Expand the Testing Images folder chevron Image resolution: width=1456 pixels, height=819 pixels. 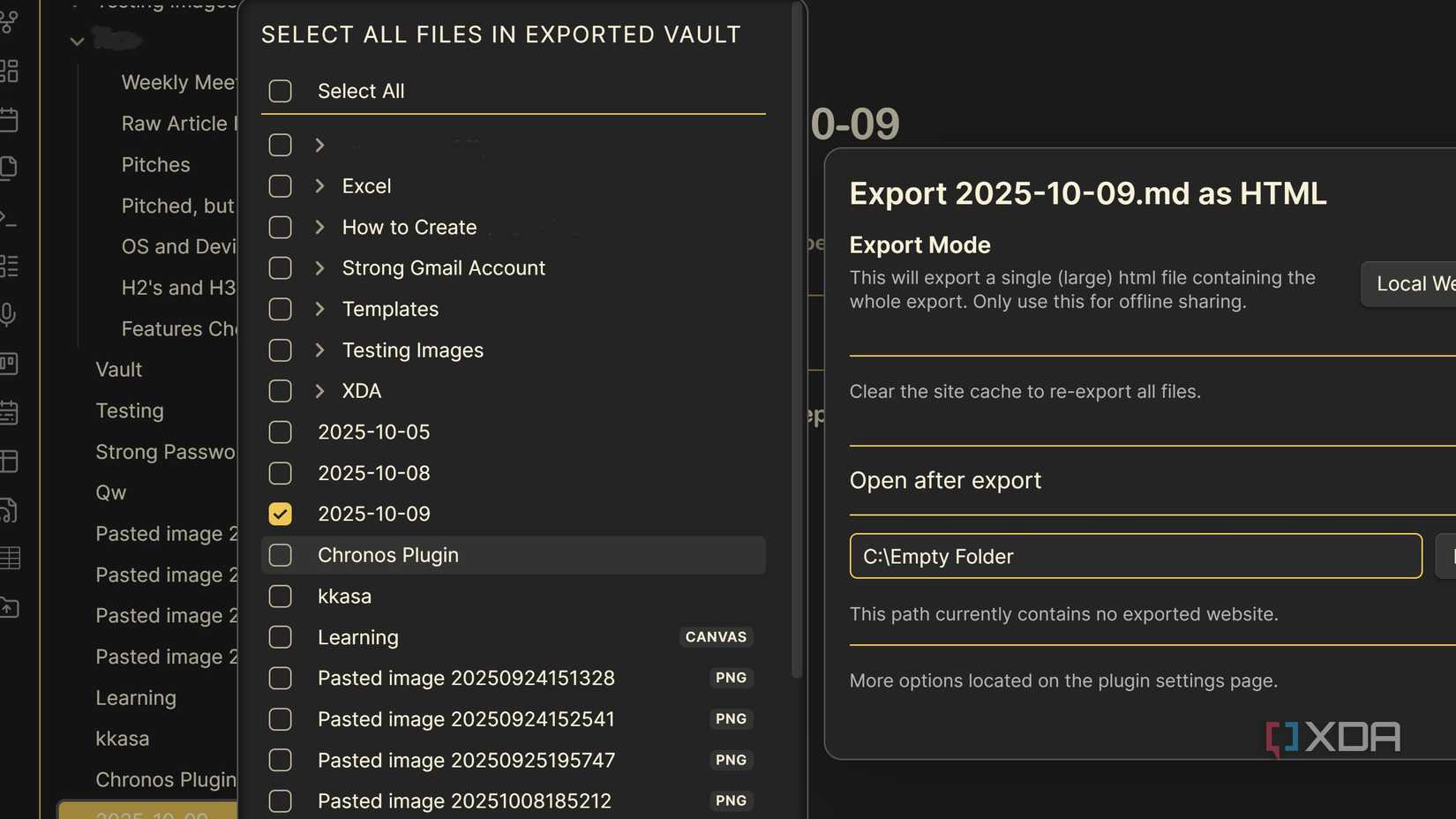(x=319, y=350)
